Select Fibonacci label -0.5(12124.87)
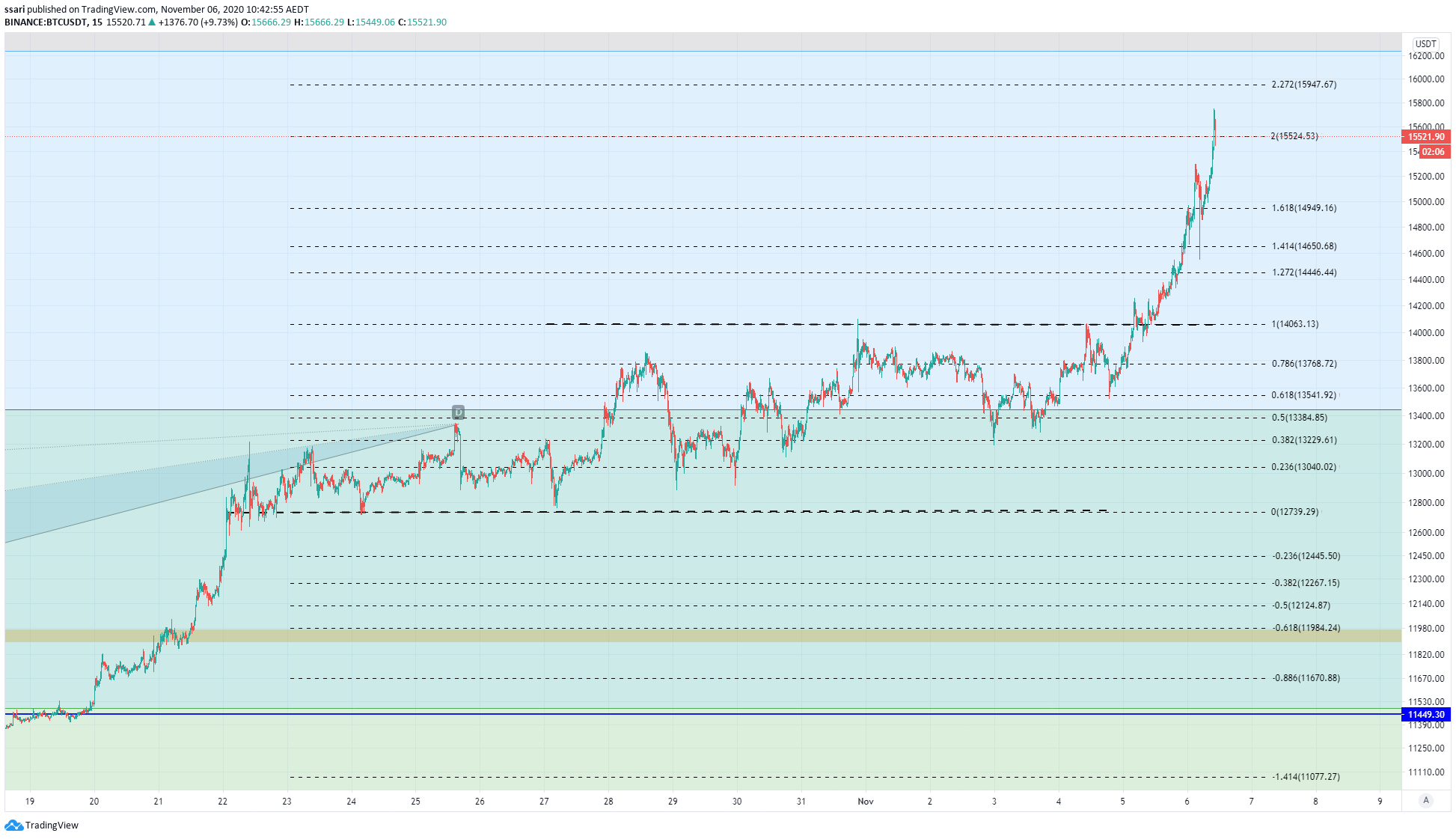The image size is (1456, 839). [1302, 605]
